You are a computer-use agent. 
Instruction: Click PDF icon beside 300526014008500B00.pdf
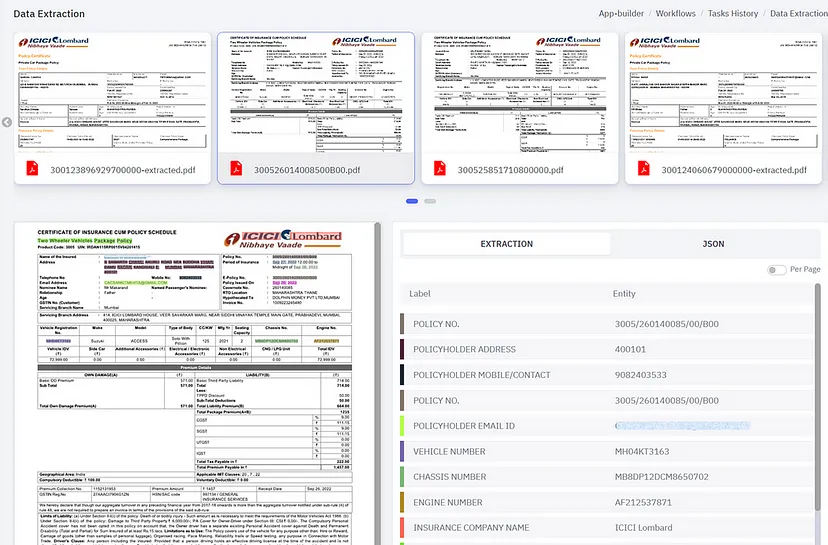[236, 169]
